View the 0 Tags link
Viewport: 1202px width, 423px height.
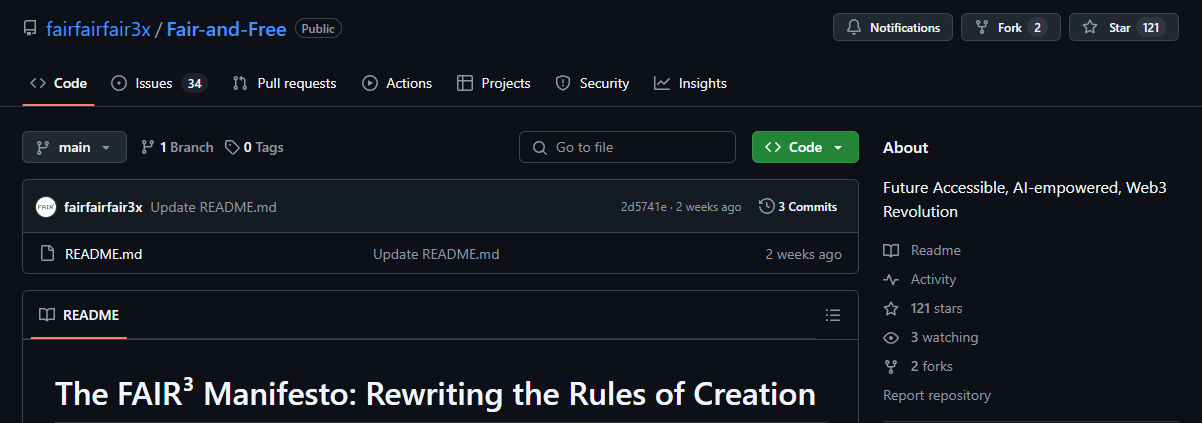[255, 147]
